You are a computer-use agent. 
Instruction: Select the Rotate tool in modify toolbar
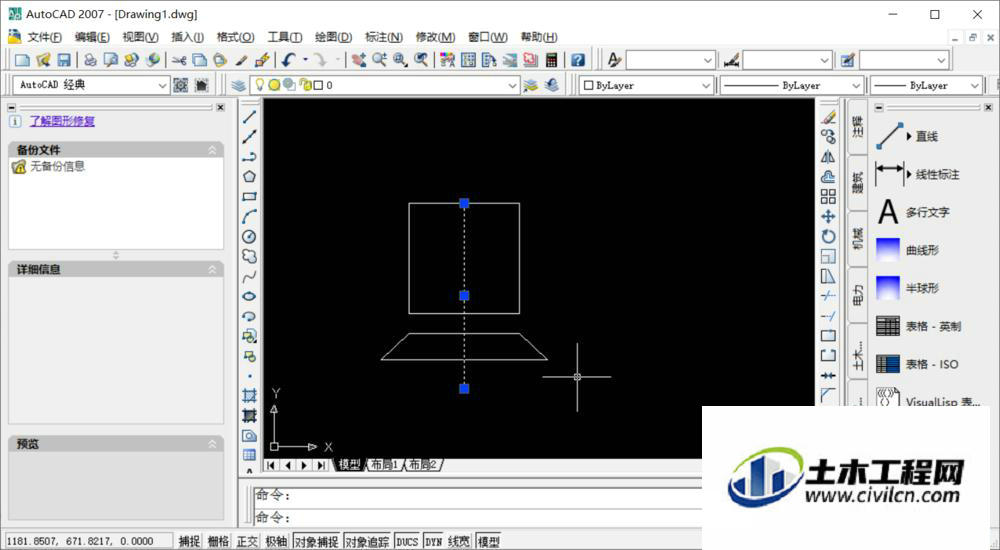(828, 237)
